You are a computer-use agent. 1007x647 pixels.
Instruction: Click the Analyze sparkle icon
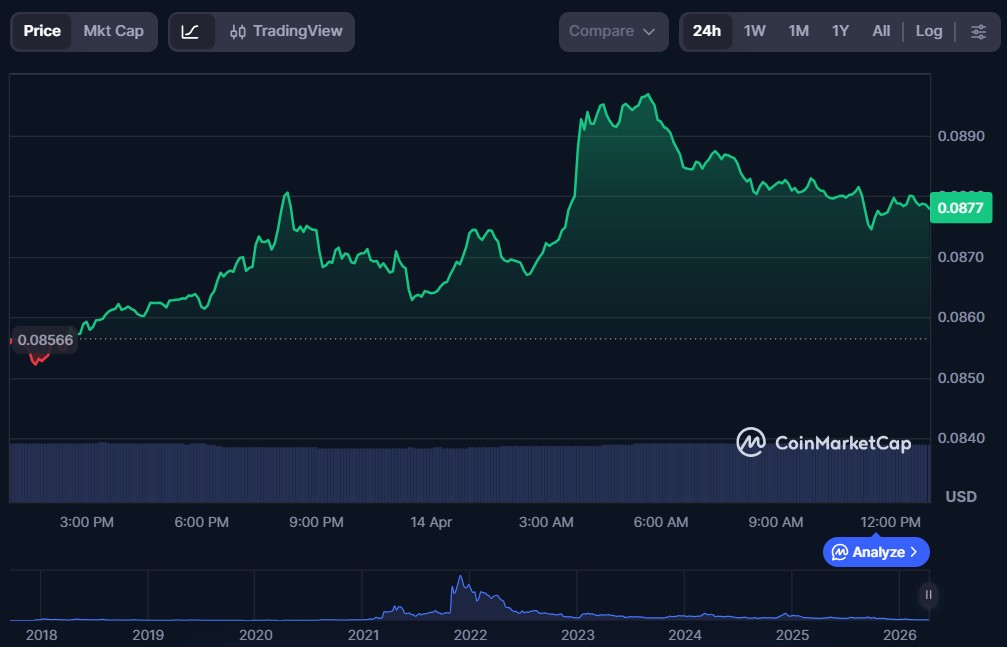coord(840,552)
